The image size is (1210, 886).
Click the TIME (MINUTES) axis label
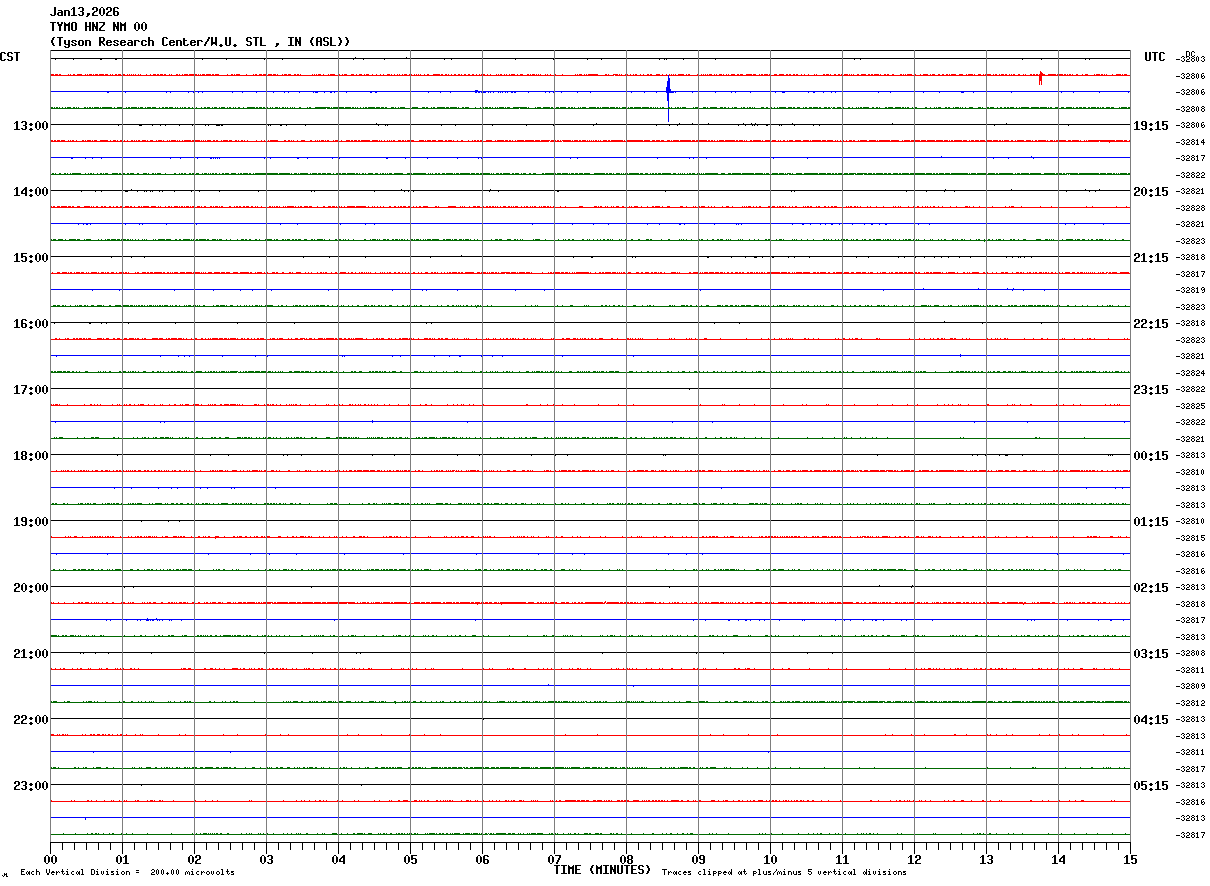[x=602, y=869]
